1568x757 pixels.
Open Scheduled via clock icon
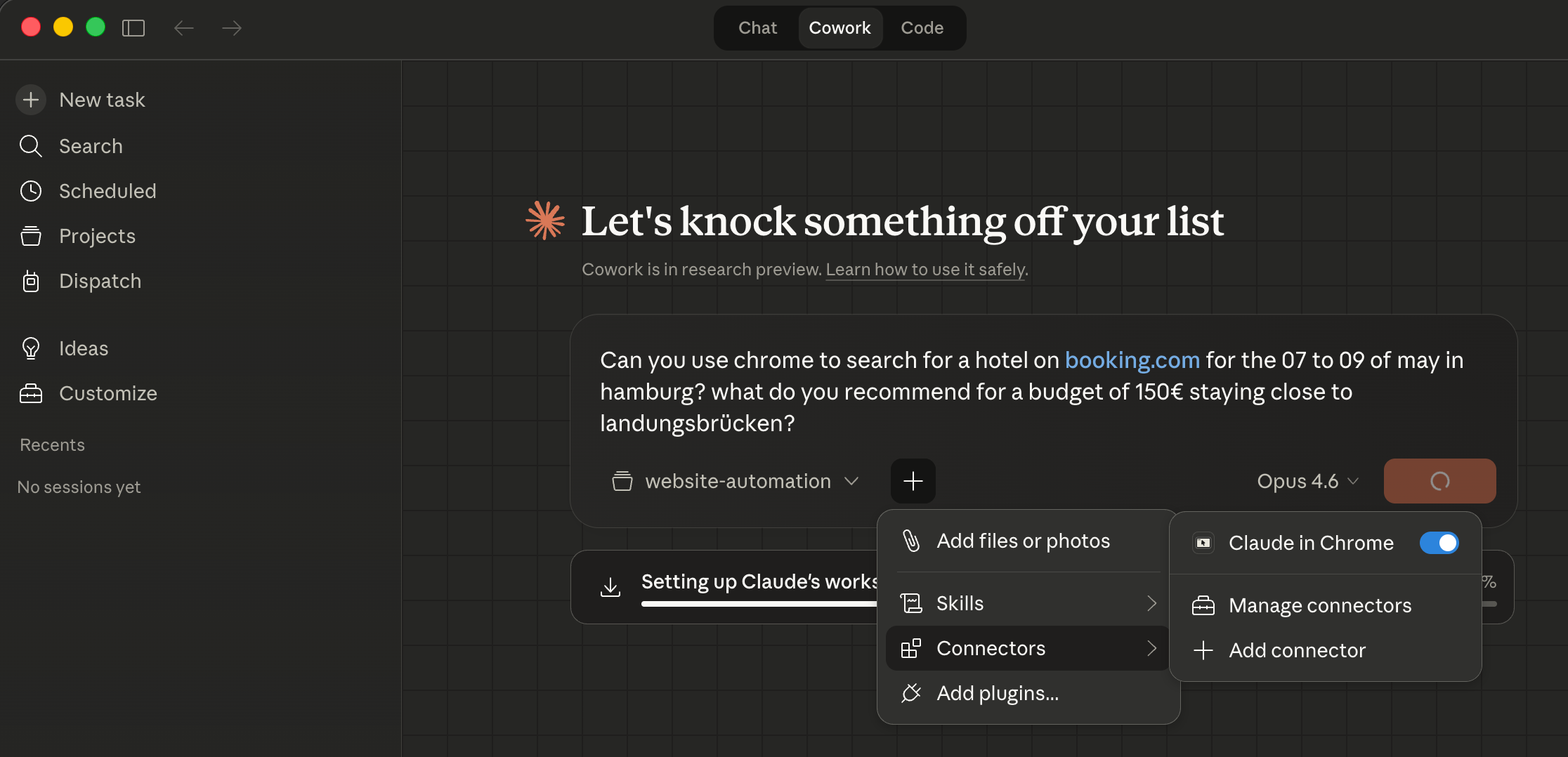(31, 191)
